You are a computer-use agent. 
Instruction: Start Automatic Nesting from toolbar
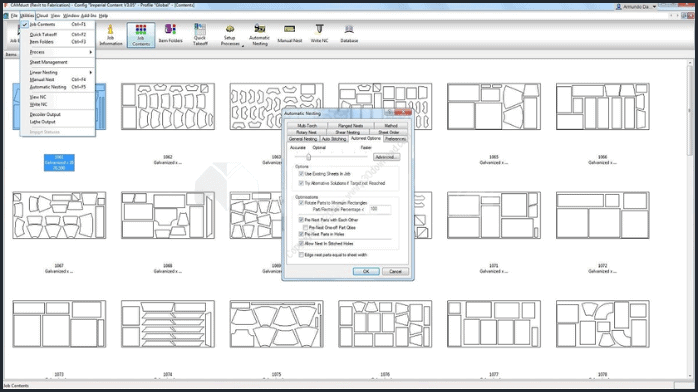point(260,35)
